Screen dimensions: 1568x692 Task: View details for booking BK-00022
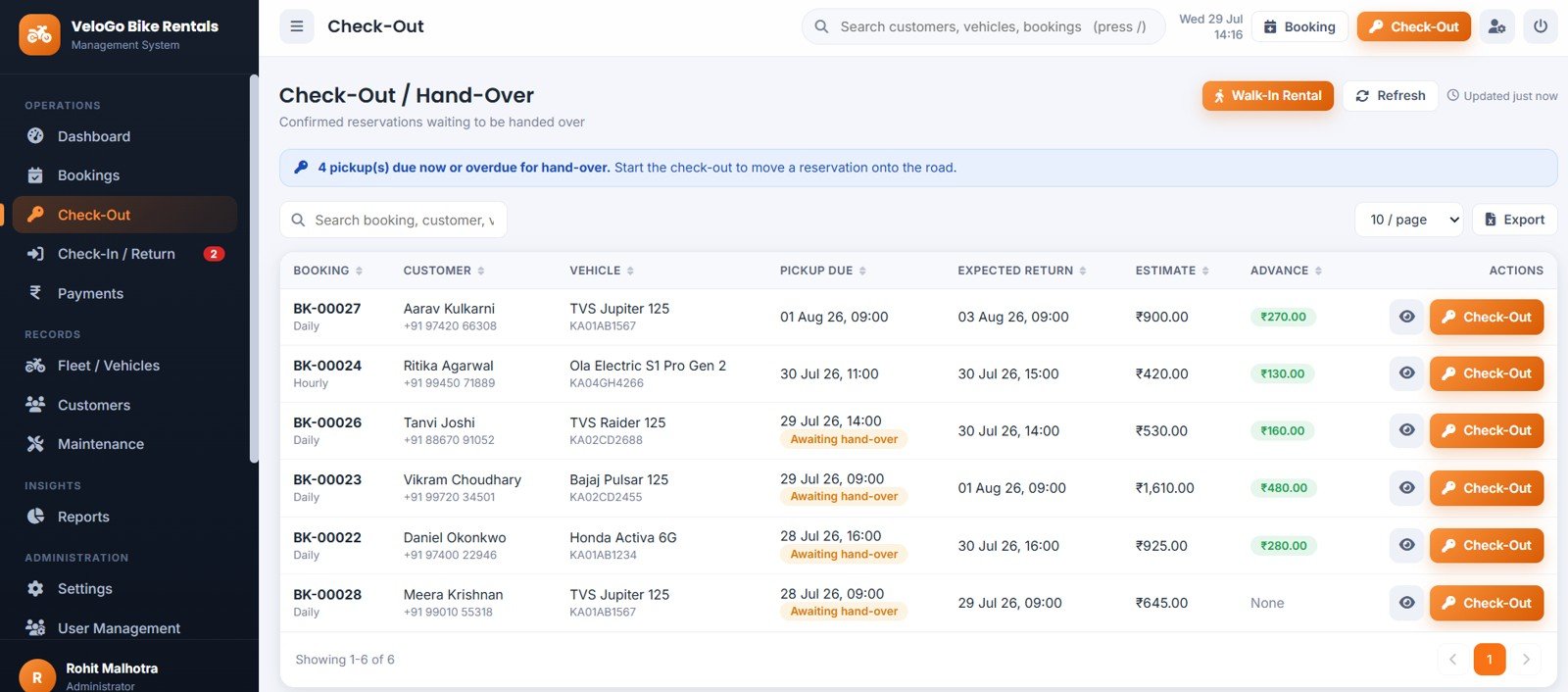tap(1406, 545)
